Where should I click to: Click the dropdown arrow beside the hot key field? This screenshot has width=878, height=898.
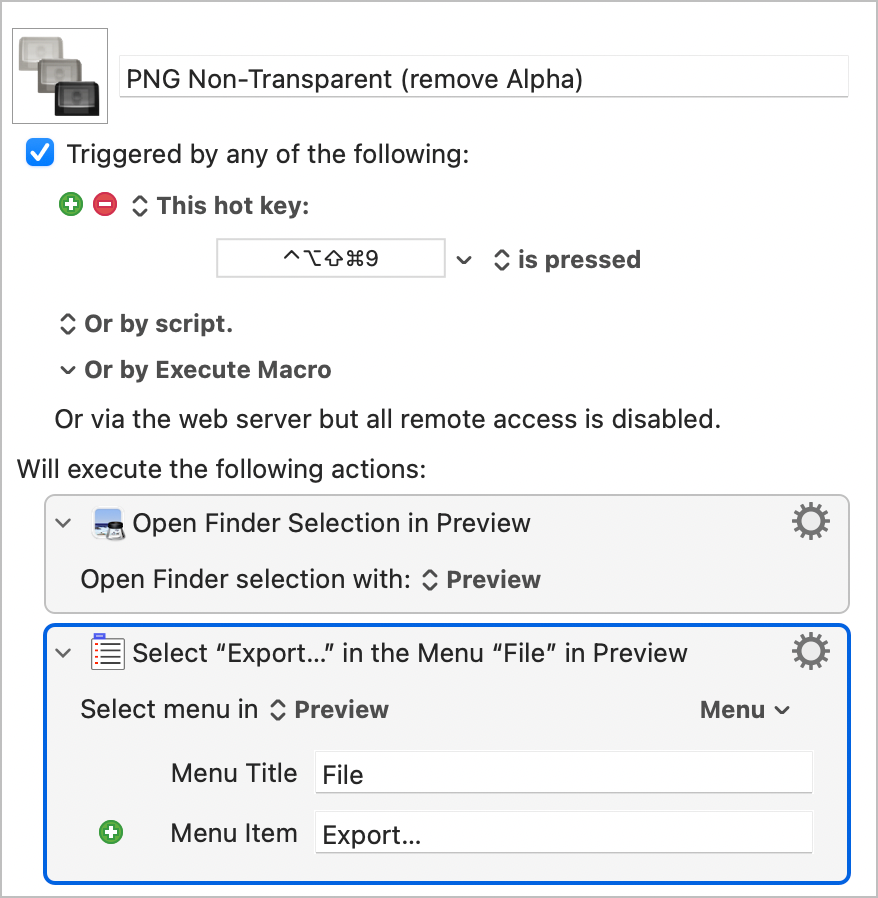464,260
